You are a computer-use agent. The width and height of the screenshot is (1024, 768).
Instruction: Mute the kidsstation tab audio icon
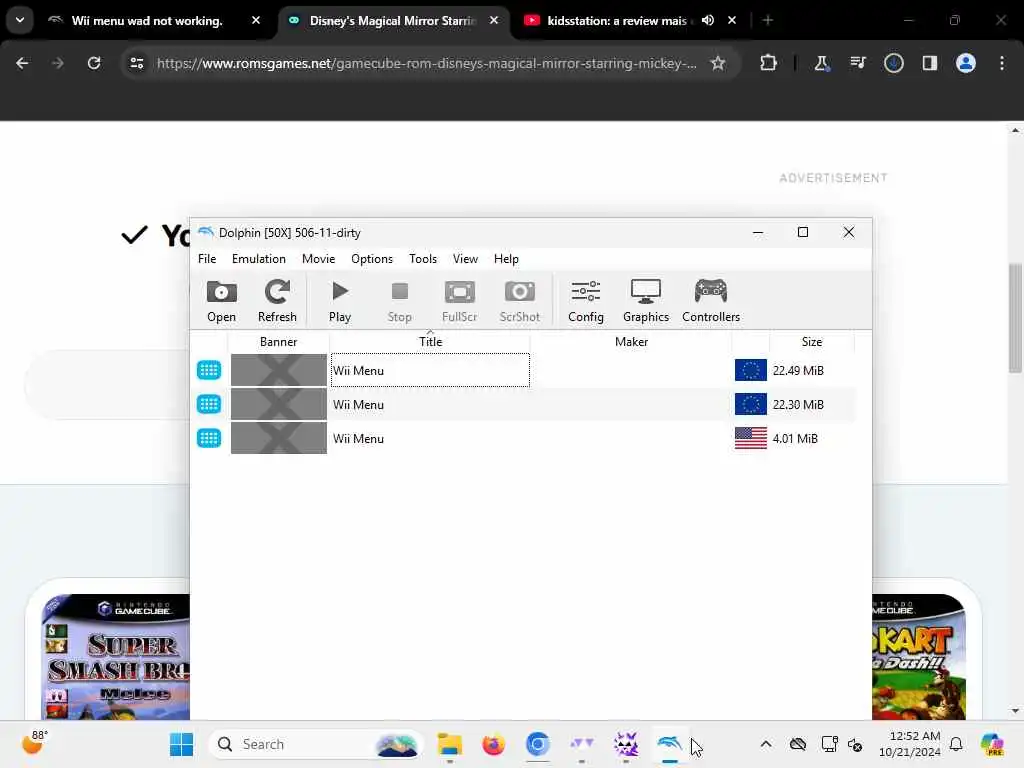[708, 21]
